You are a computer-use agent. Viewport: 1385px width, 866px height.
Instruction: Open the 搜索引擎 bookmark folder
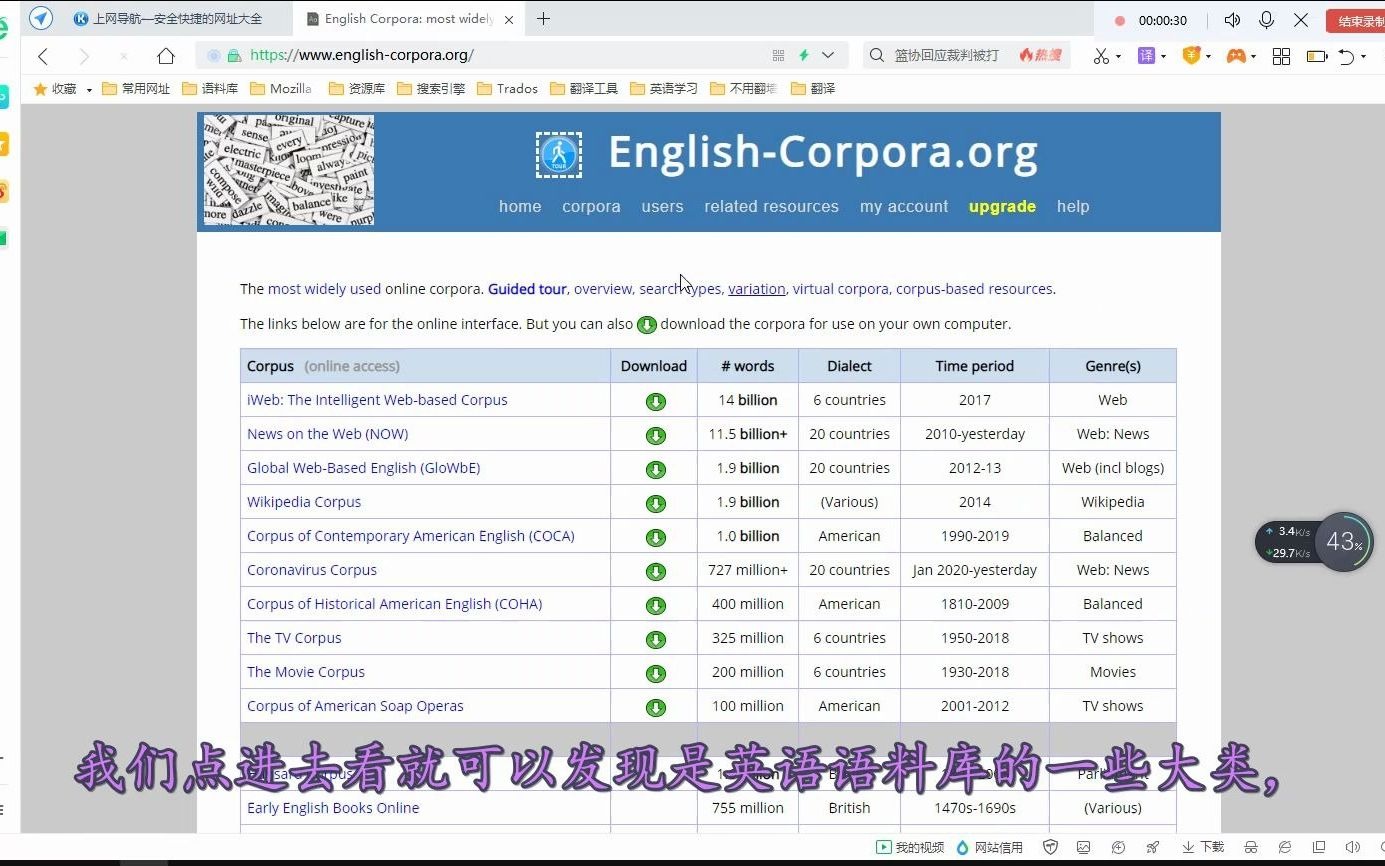coord(431,89)
